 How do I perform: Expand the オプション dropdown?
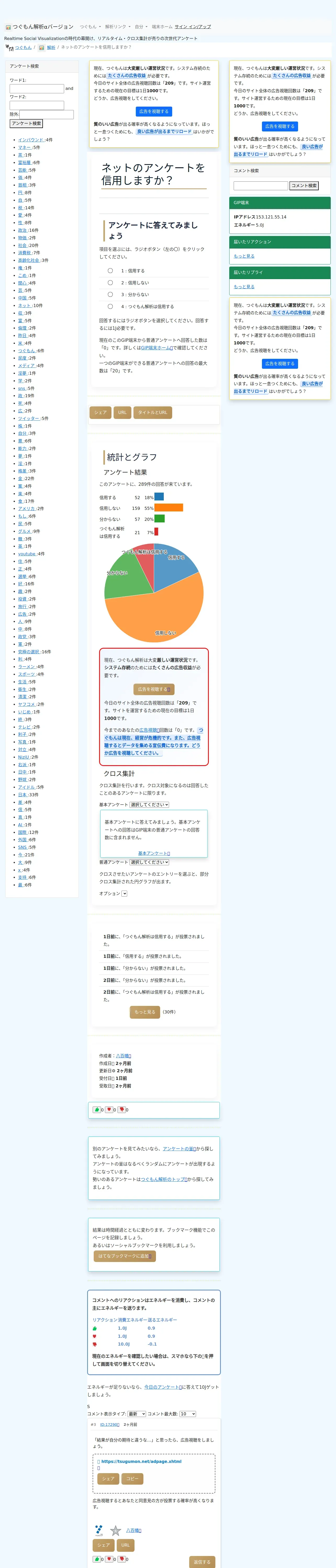coord(124,893)
